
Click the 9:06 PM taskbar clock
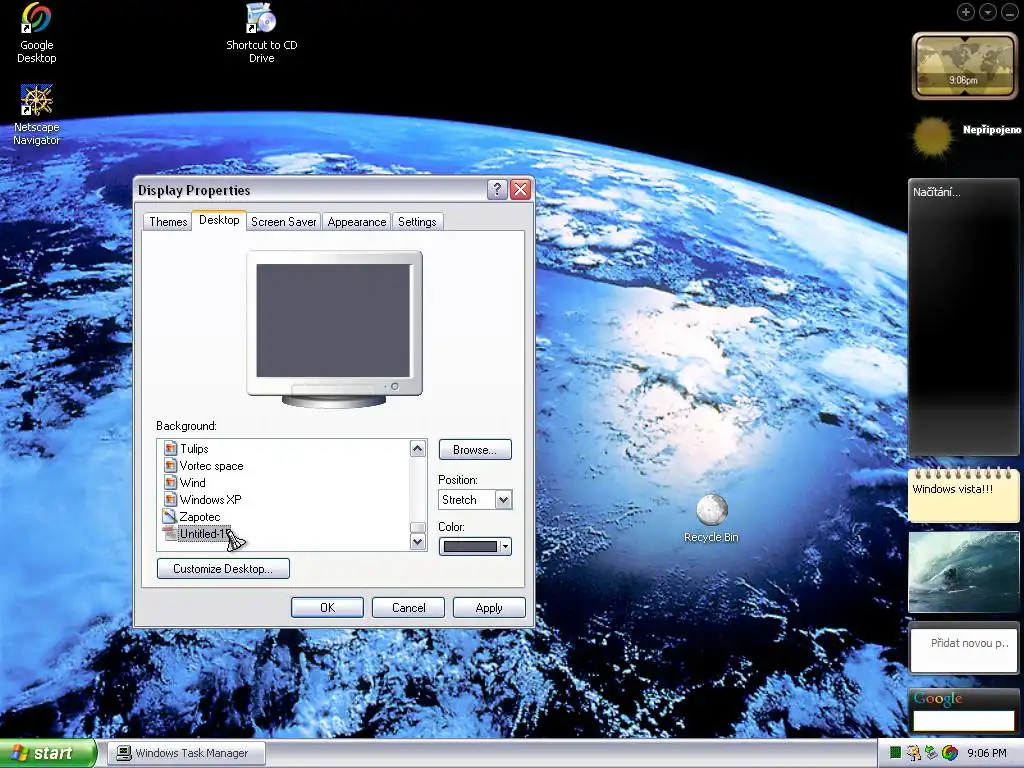click(x=987, y=753)
